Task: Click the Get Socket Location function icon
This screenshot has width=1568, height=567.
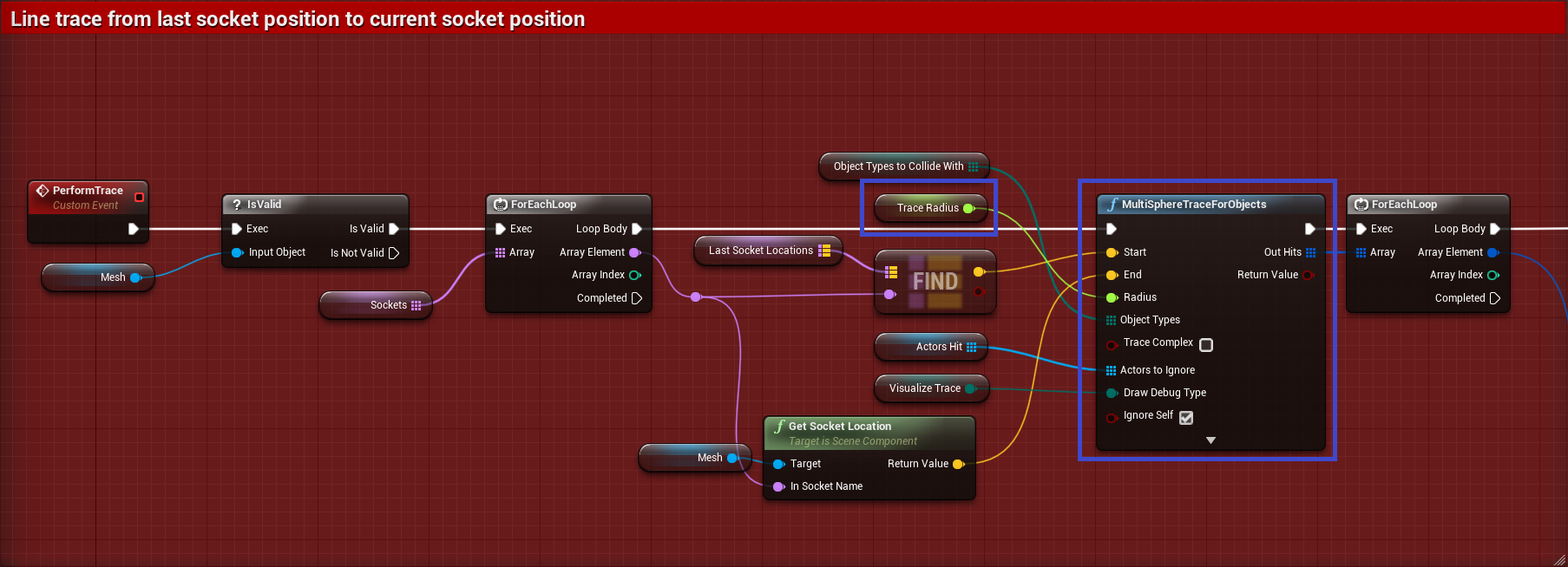Action: (x=778, y=427)
